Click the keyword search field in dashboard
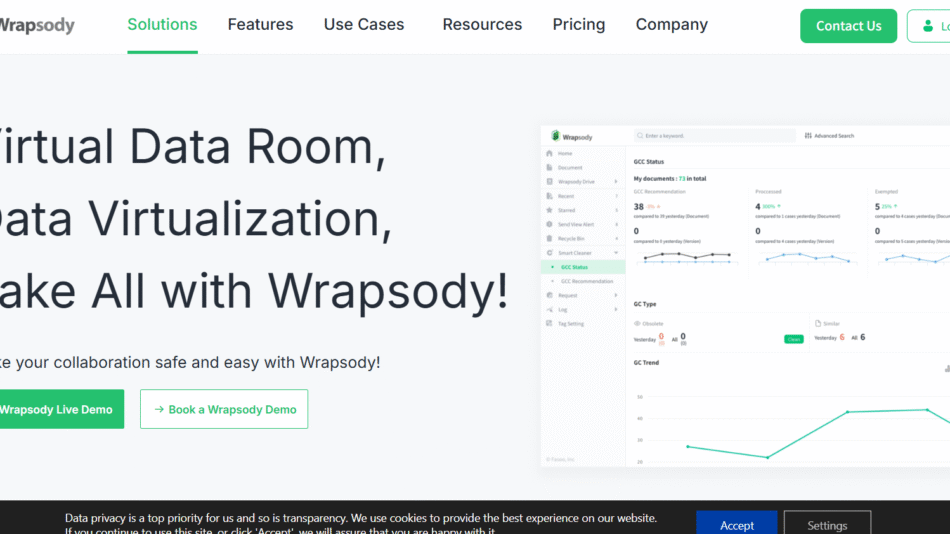 coord(715,136)
